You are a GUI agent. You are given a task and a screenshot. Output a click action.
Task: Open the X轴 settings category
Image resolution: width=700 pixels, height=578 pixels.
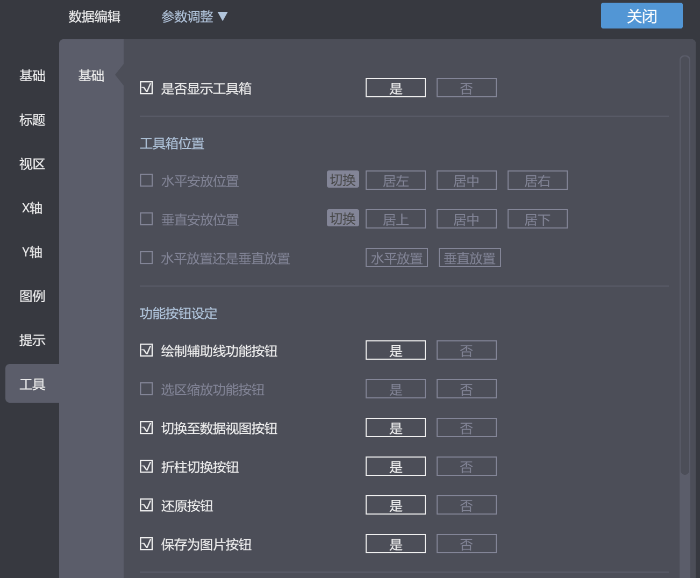(x=32, y=208)
